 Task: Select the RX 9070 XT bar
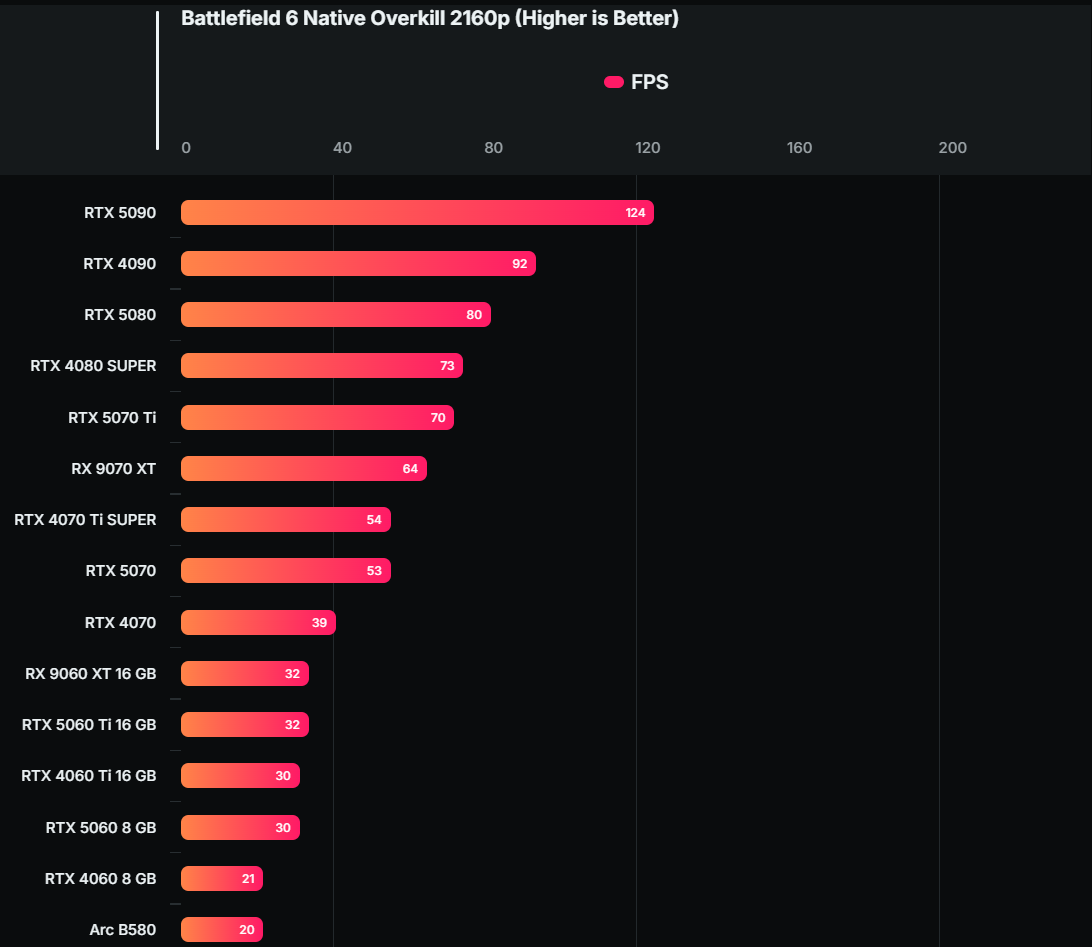tap(304, 468)
